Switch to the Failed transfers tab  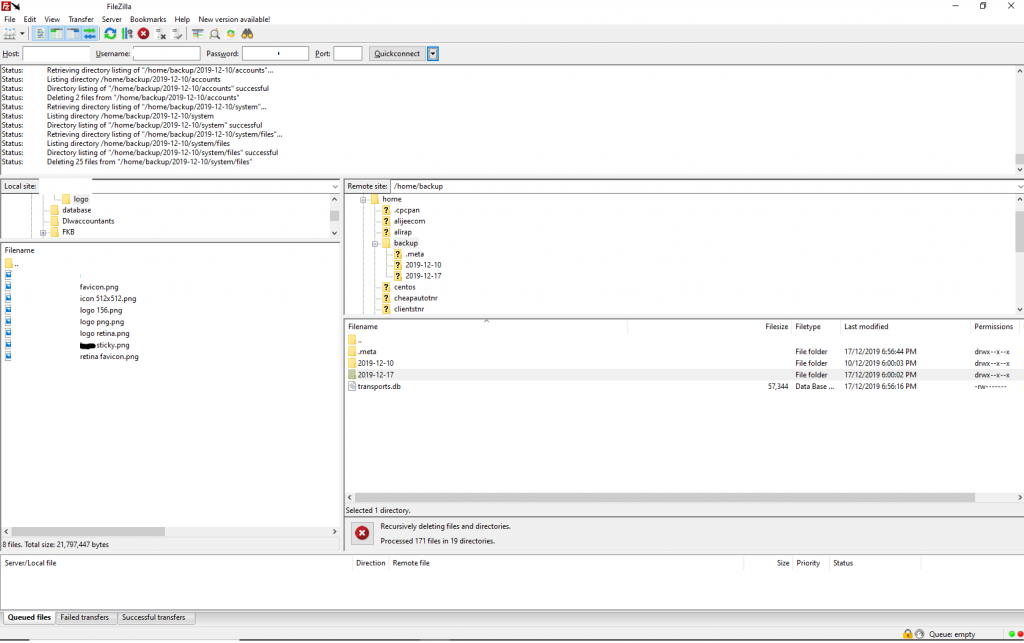point(85,617)
